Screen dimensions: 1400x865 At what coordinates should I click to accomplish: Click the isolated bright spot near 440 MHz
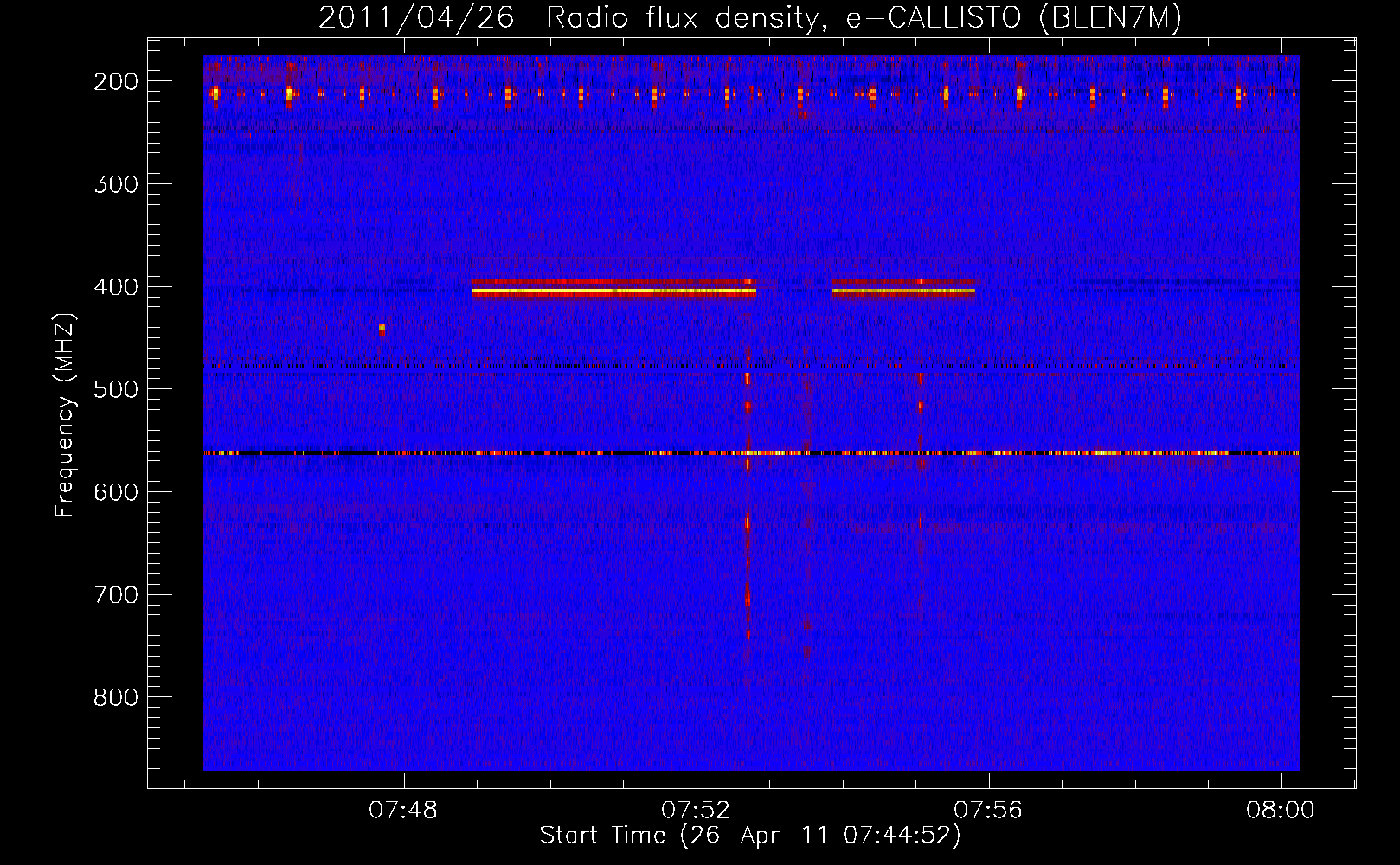point(382,329)
